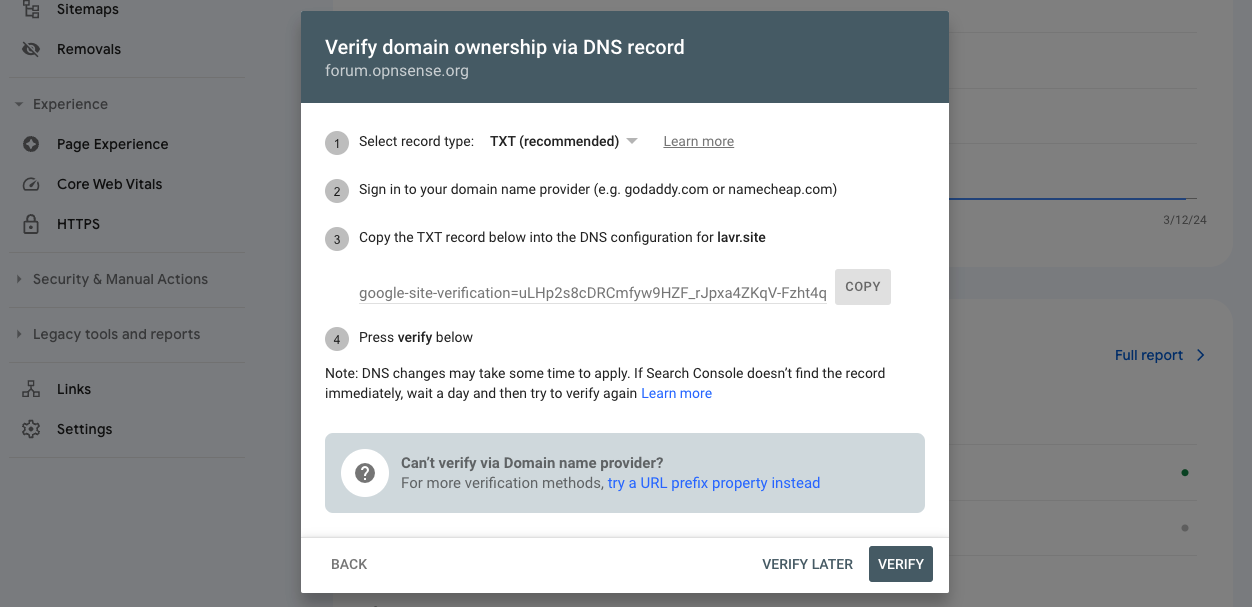This screenshot has height=607, width=1252.
Task: Open Page Experience via its plus icon
Action: 31,144
